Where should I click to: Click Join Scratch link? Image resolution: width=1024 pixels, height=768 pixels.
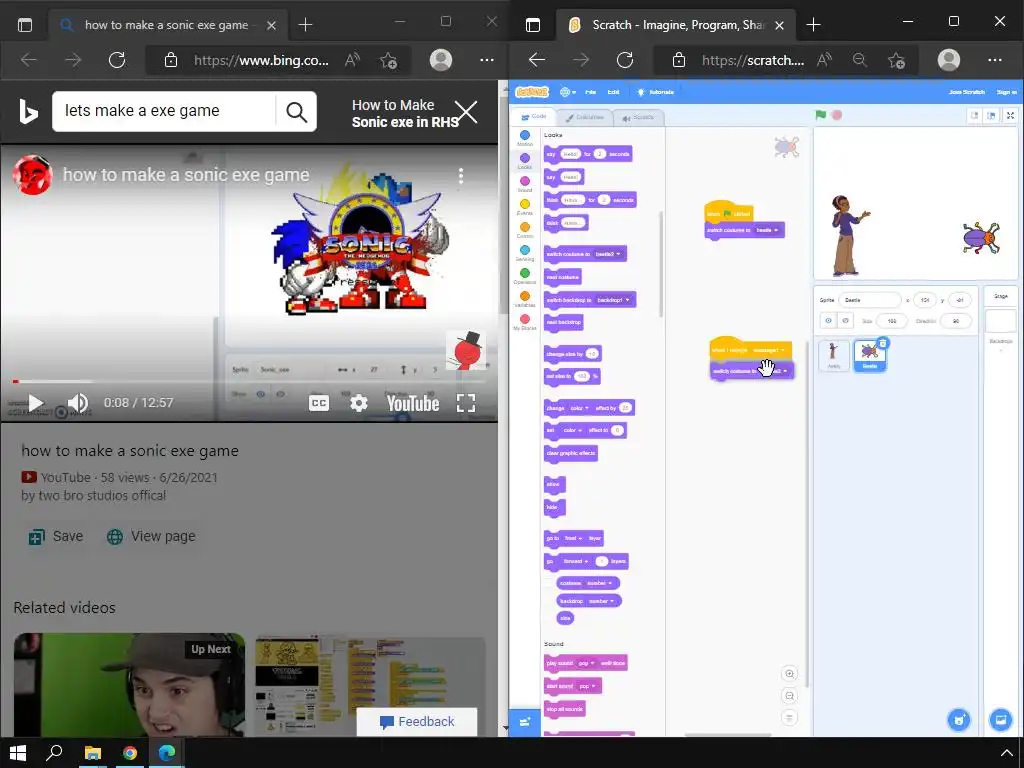(967, 92)
